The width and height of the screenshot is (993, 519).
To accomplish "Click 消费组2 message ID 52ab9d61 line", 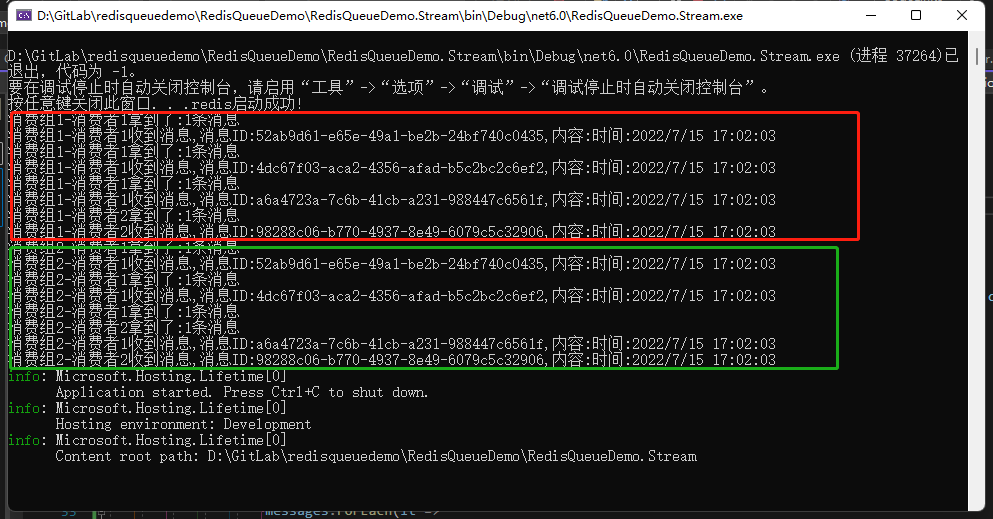I will 392,263.
